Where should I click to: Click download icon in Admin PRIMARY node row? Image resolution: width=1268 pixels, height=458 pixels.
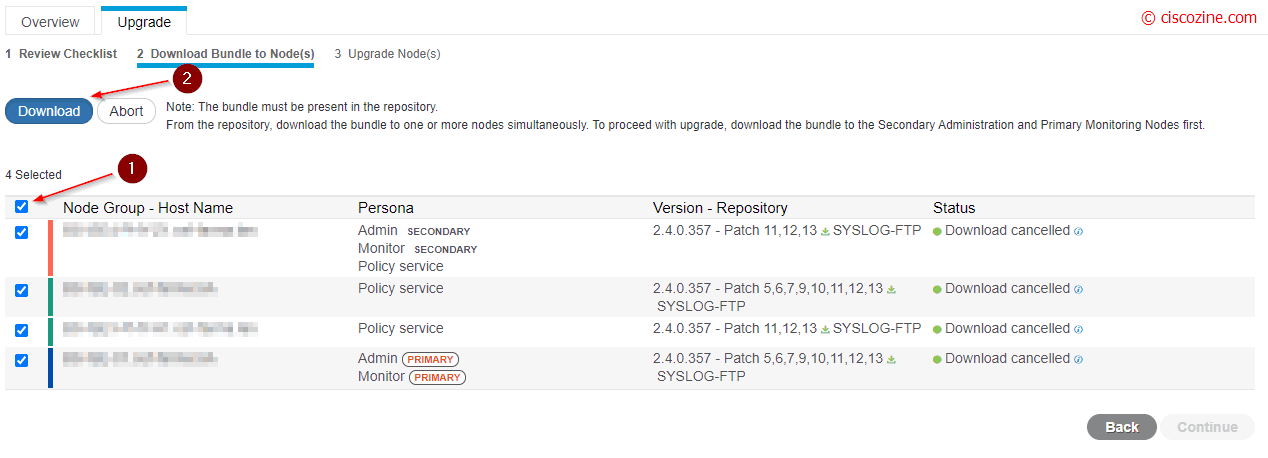click(x=891, y=359)
